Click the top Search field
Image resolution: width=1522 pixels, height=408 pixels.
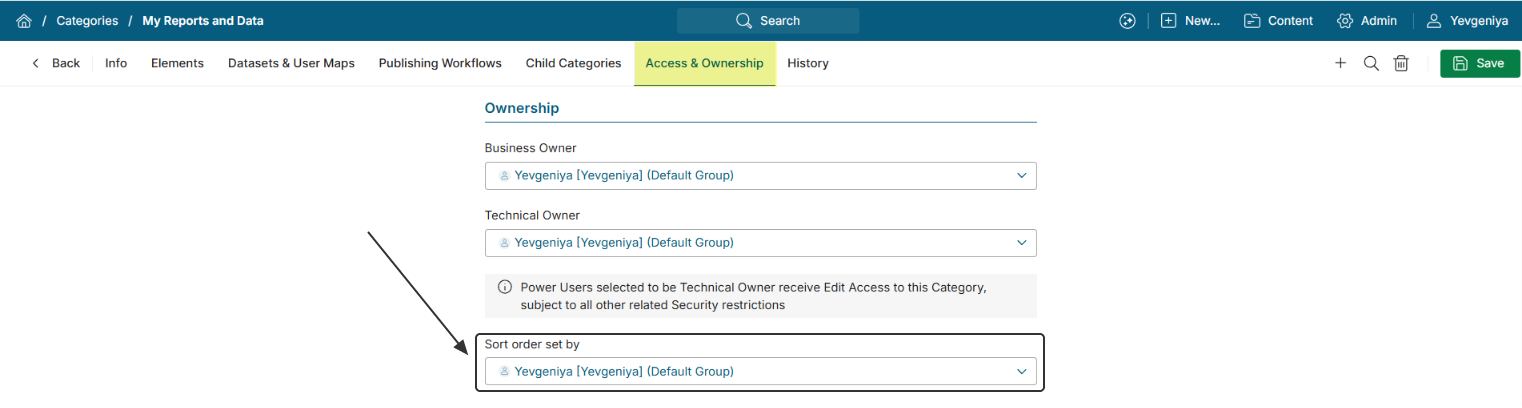click(767, 21)
